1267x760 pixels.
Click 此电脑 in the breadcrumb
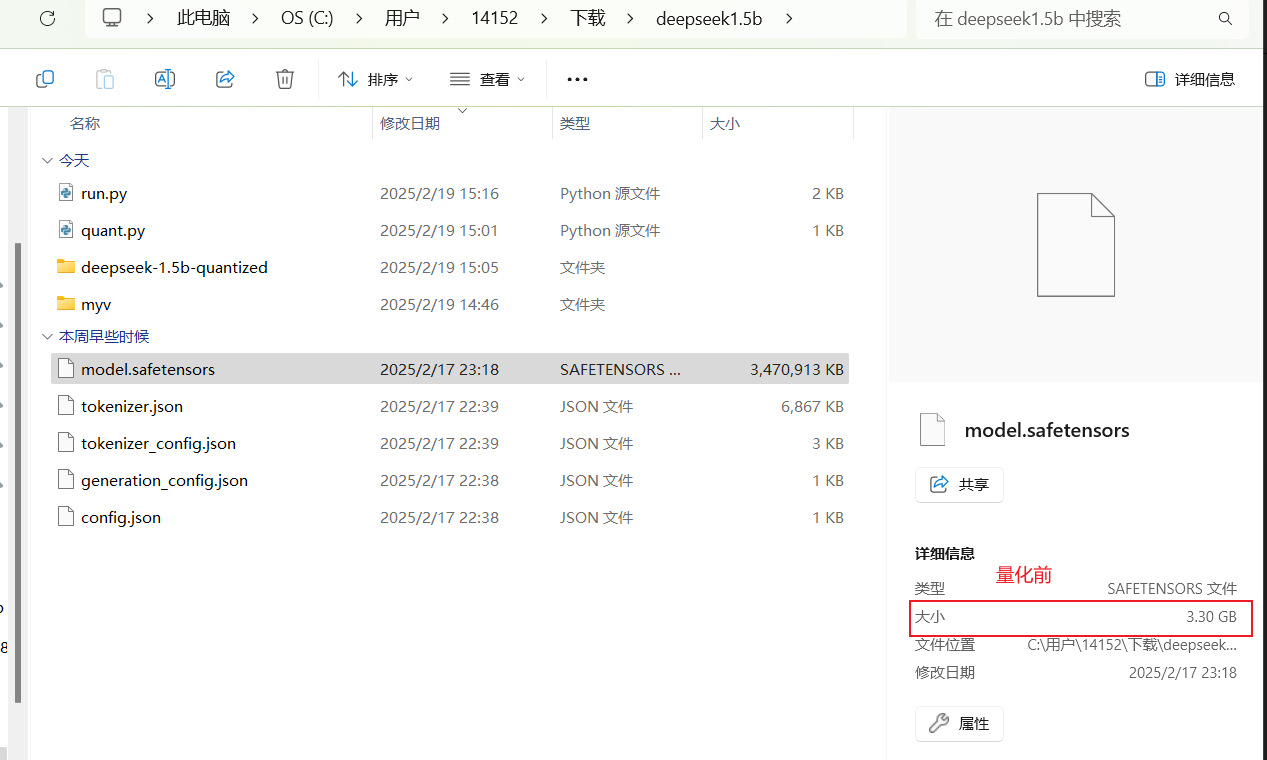[x=204, y=18]
